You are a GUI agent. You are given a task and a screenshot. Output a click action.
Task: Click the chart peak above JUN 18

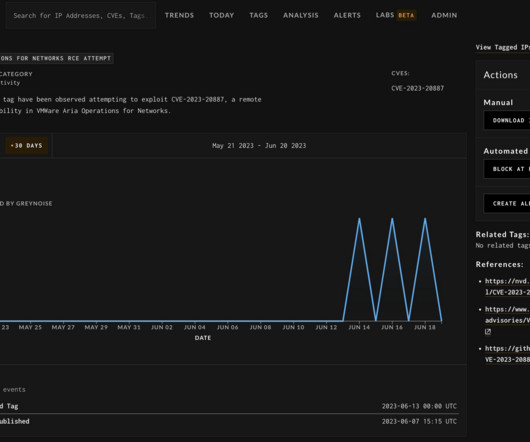[425, 219]
